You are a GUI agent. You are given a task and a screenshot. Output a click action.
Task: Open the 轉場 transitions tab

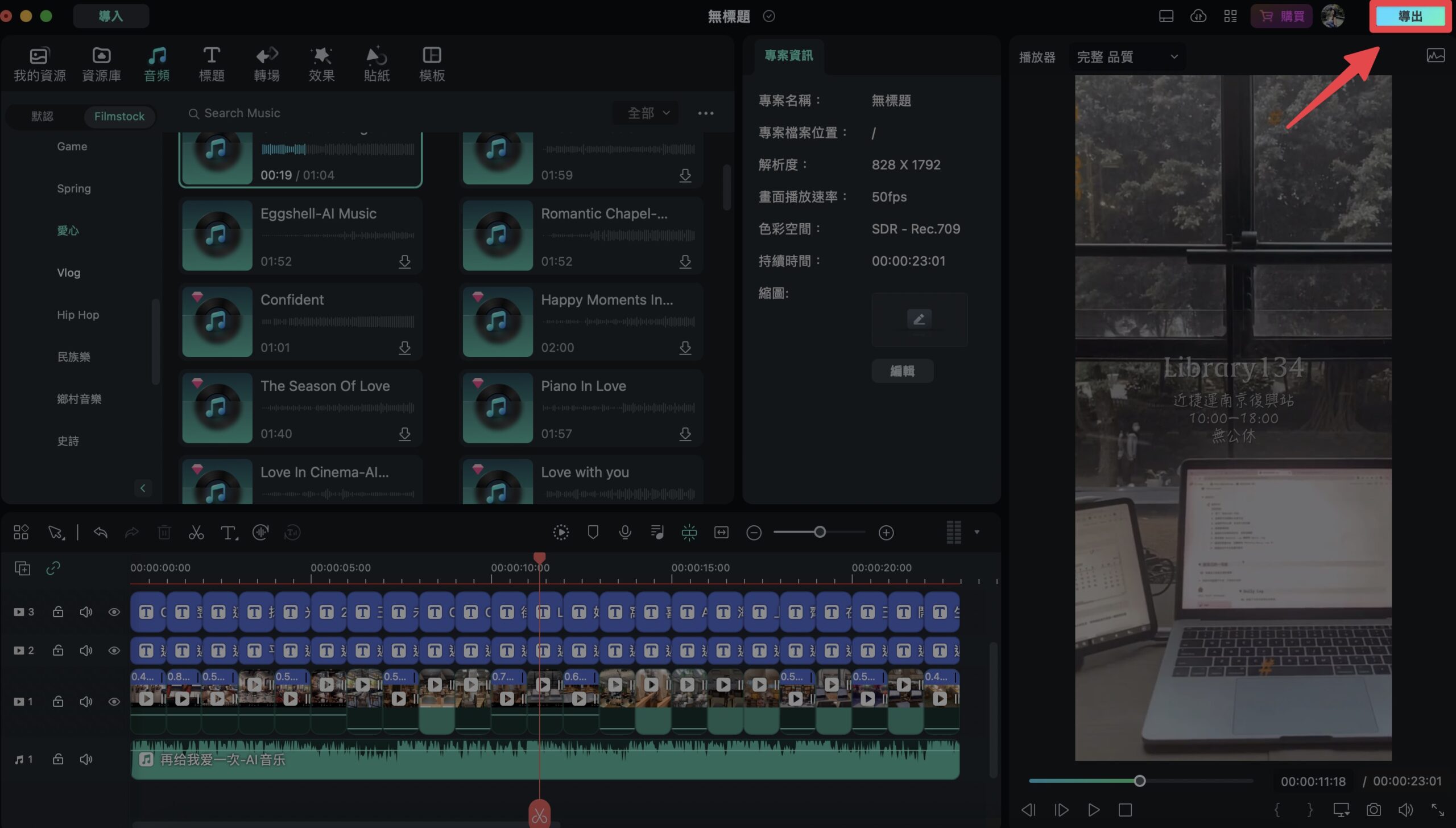point(266,64)
